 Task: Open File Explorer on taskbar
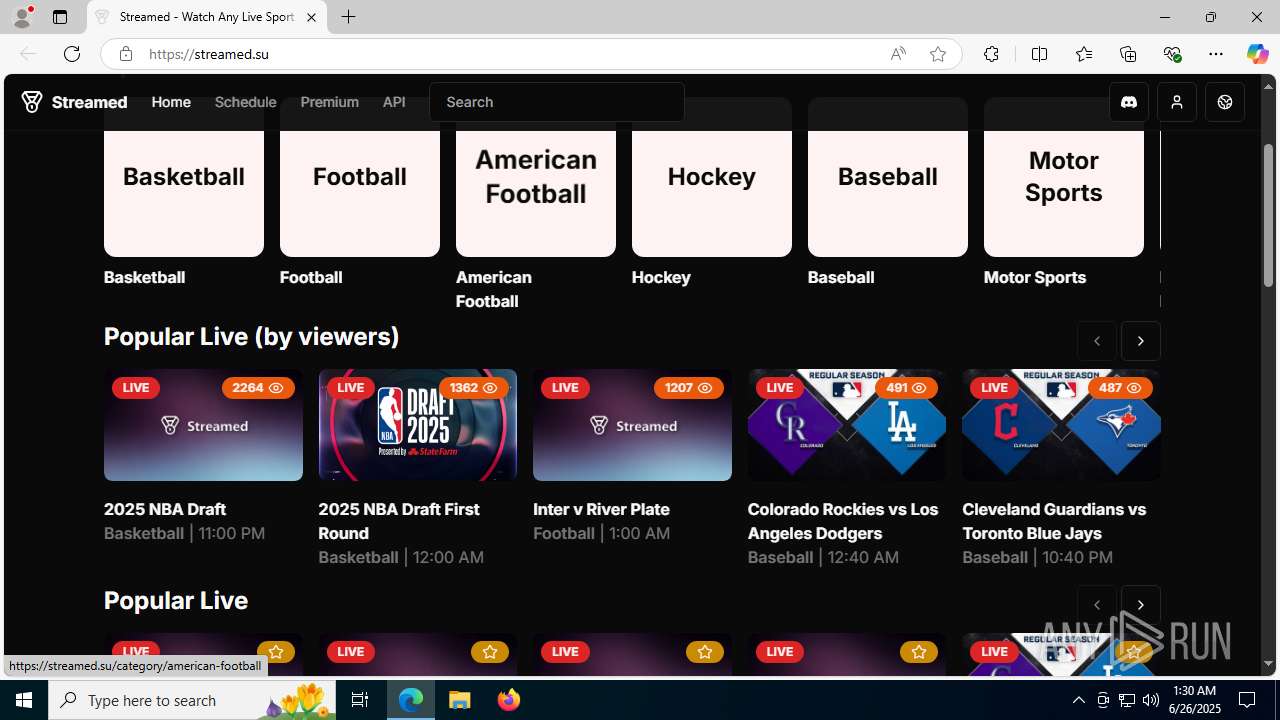click(460, 700)
